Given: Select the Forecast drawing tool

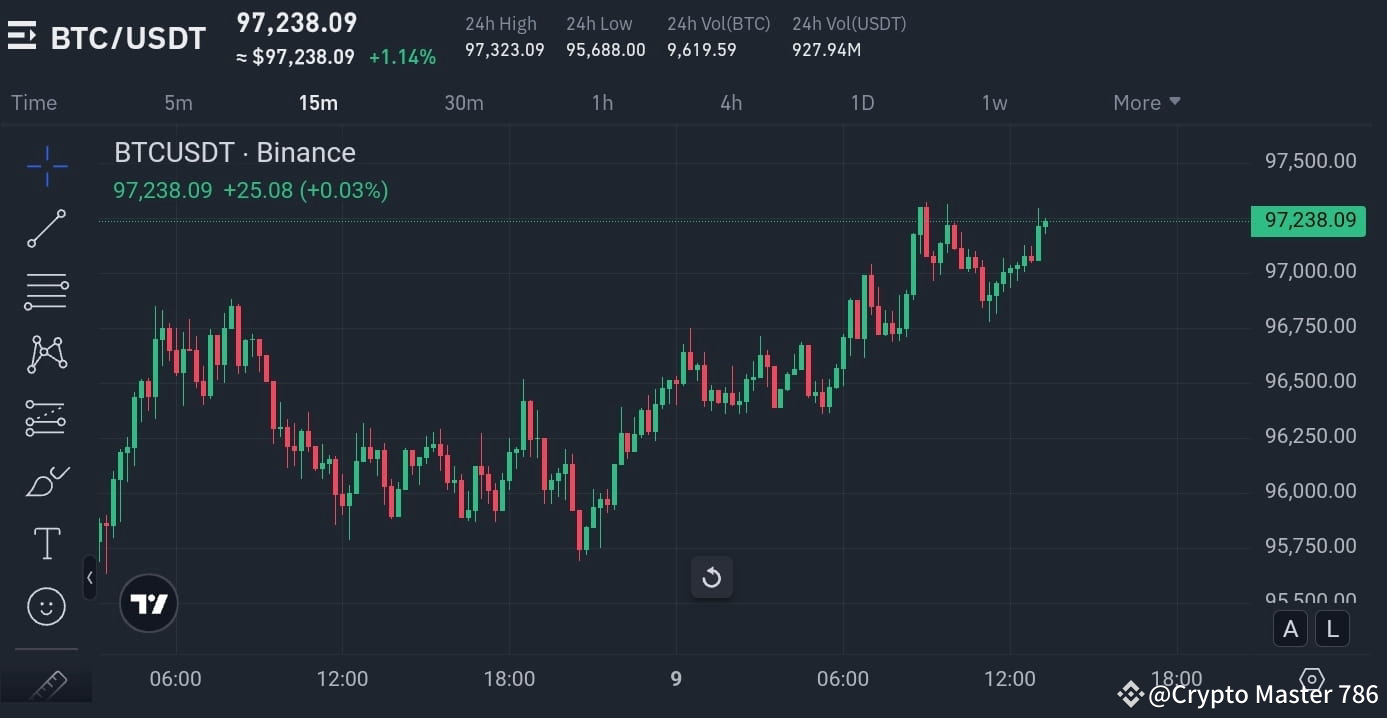Looking at the screenshot, I should tap(46, 417).
